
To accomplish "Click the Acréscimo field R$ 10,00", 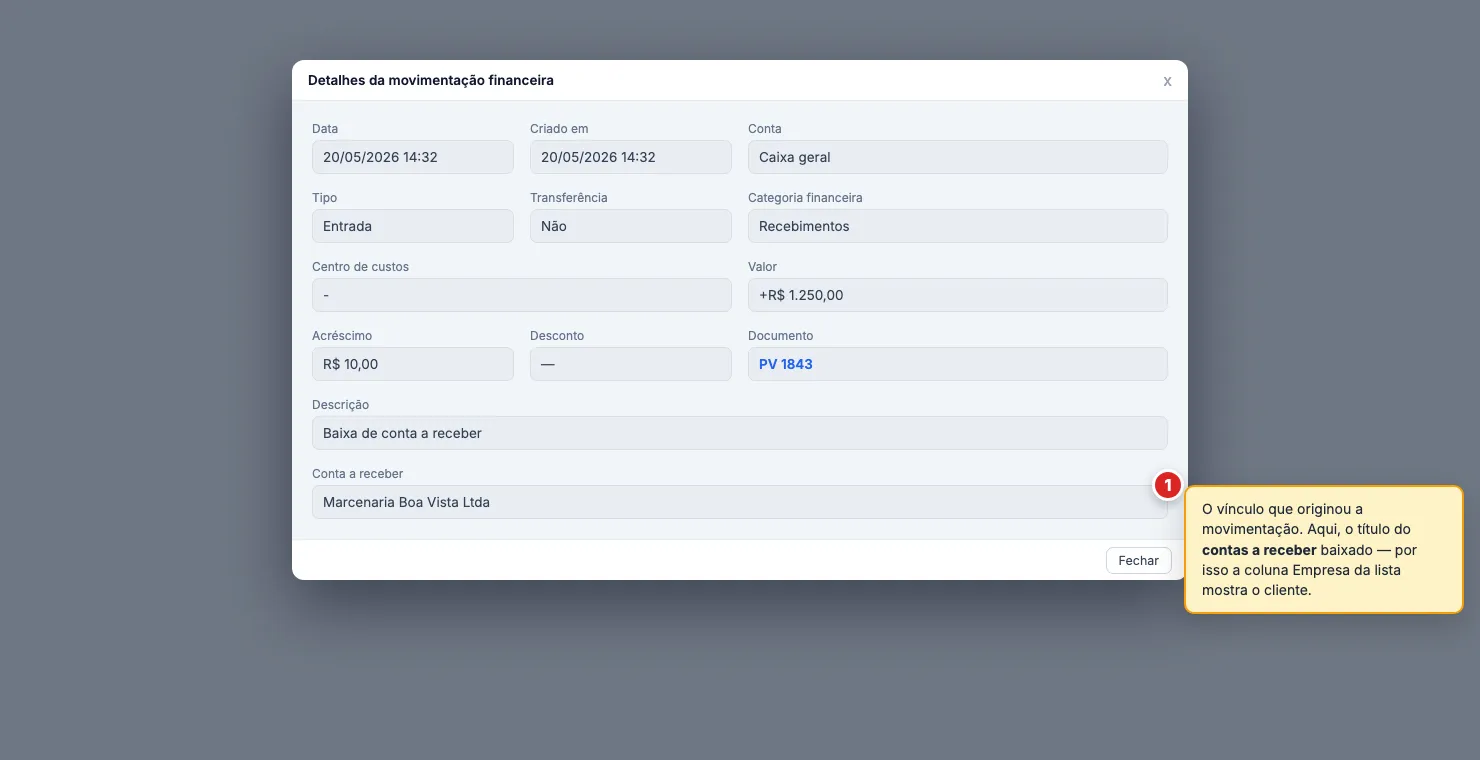I will tap(413, 364).
